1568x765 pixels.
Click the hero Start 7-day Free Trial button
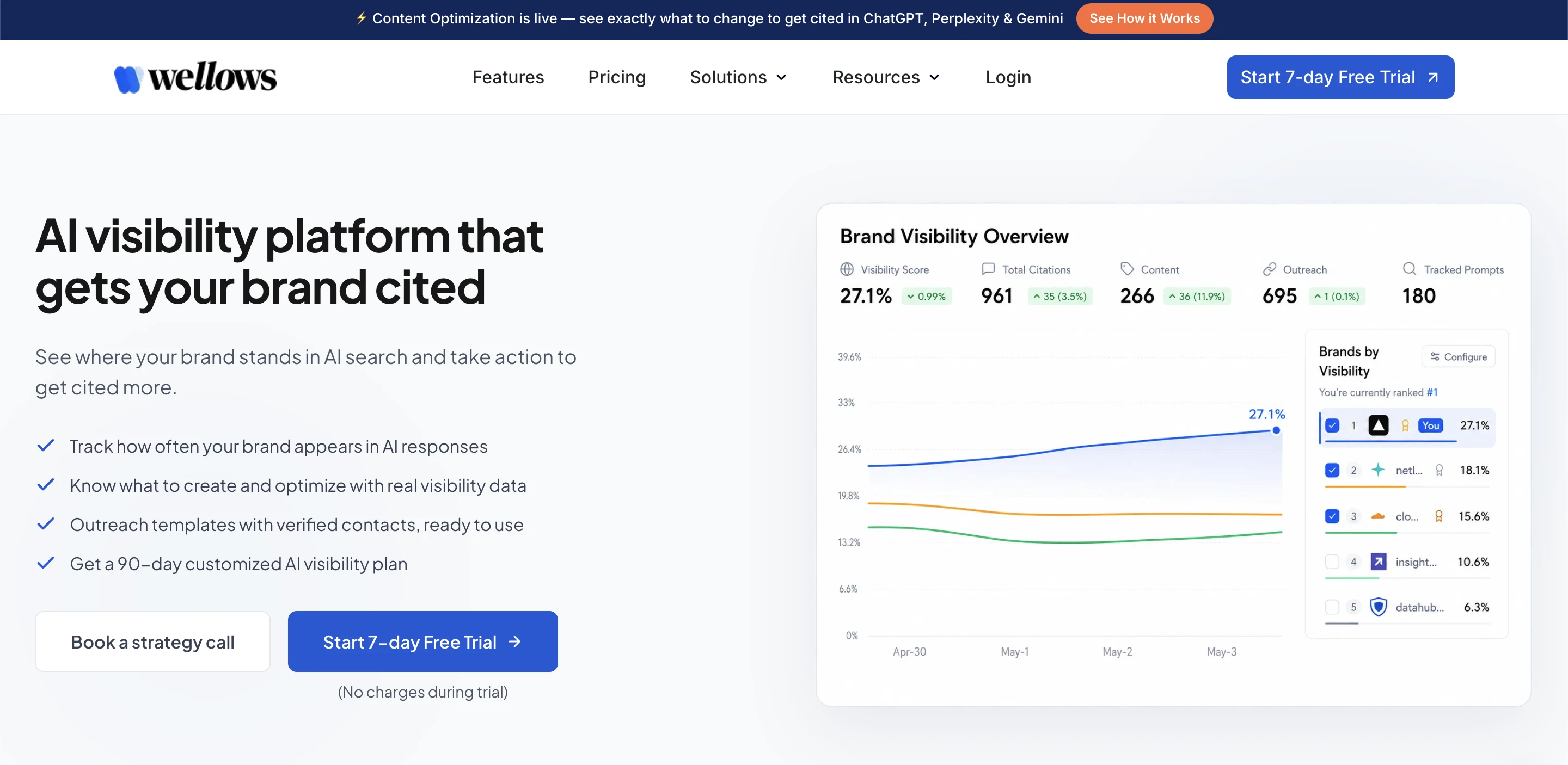coord(422,641)
